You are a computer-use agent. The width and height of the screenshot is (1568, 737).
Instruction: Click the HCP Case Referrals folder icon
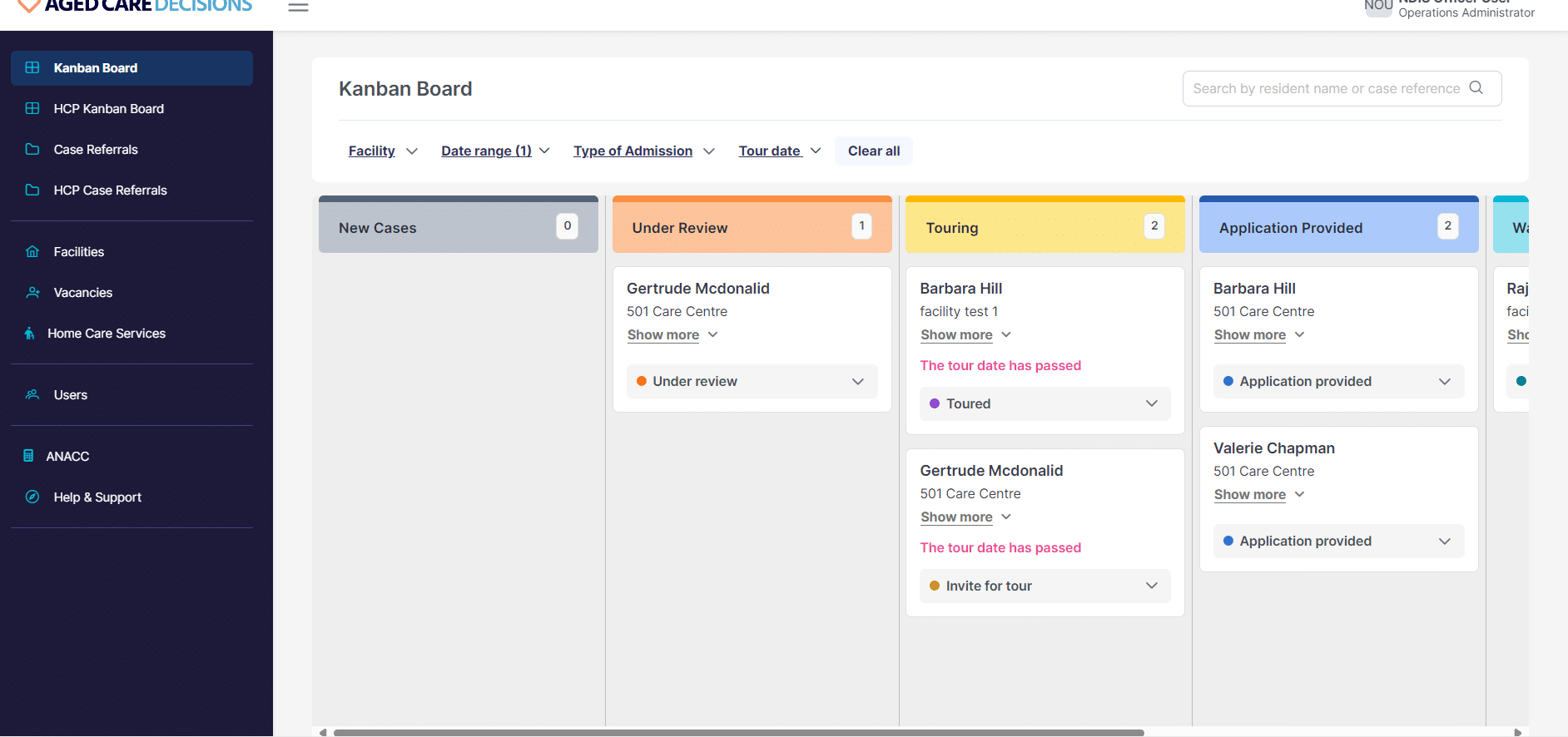pos(32,190)
